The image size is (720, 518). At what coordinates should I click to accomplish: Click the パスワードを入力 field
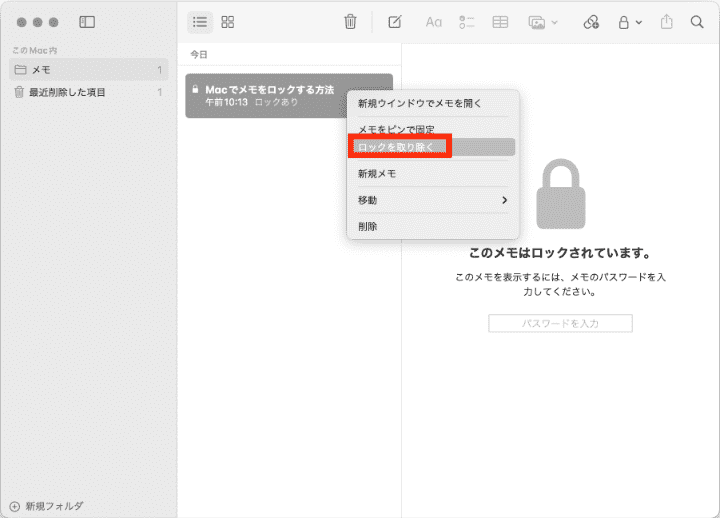point(560,323)
